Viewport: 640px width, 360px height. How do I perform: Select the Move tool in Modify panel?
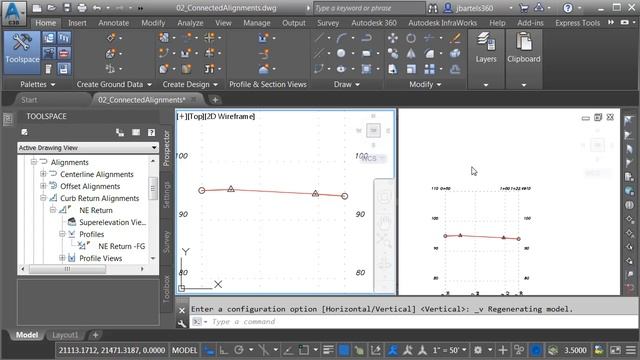point(393,38)
